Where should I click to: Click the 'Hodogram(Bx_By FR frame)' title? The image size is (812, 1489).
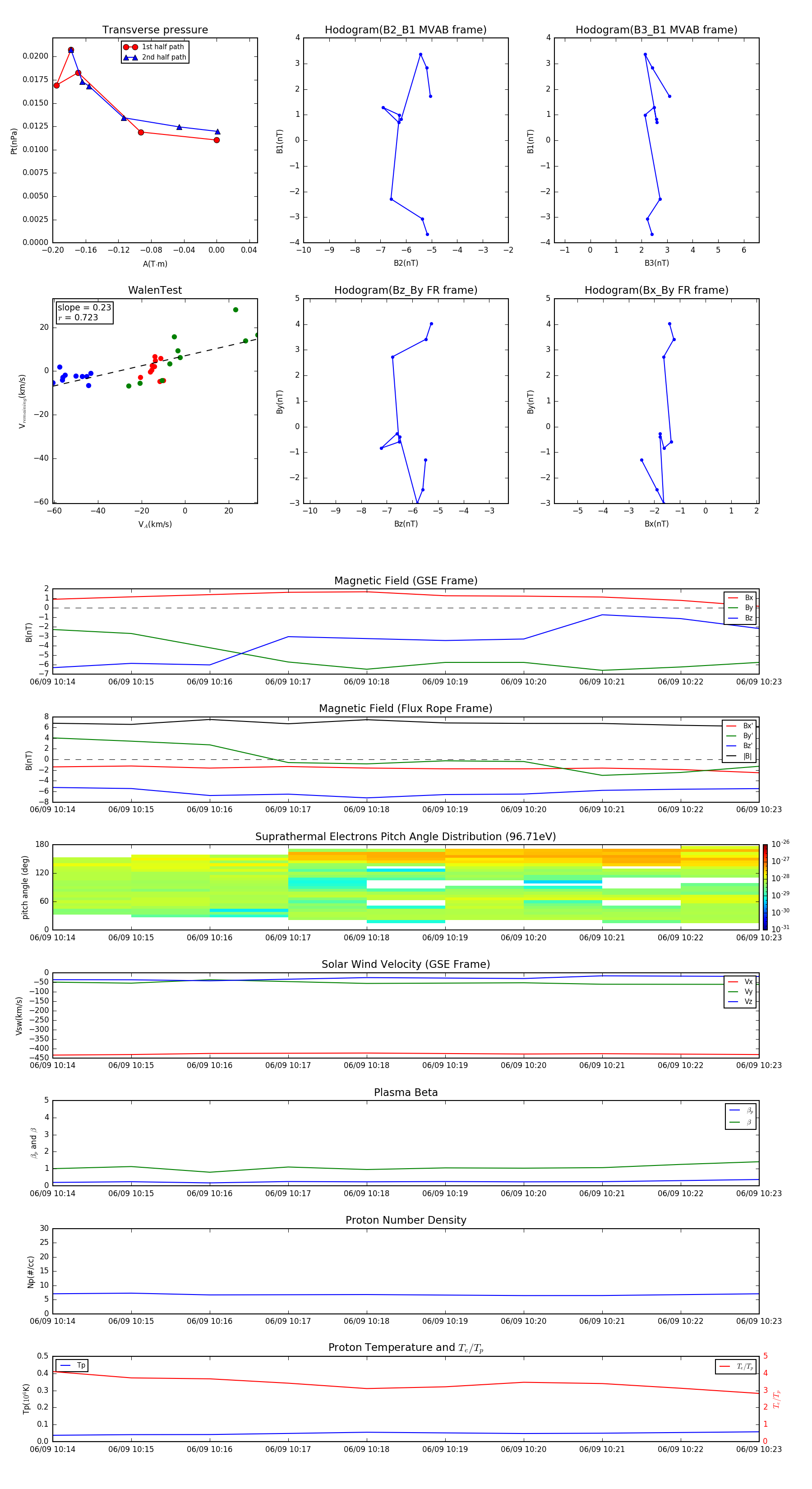656,290
